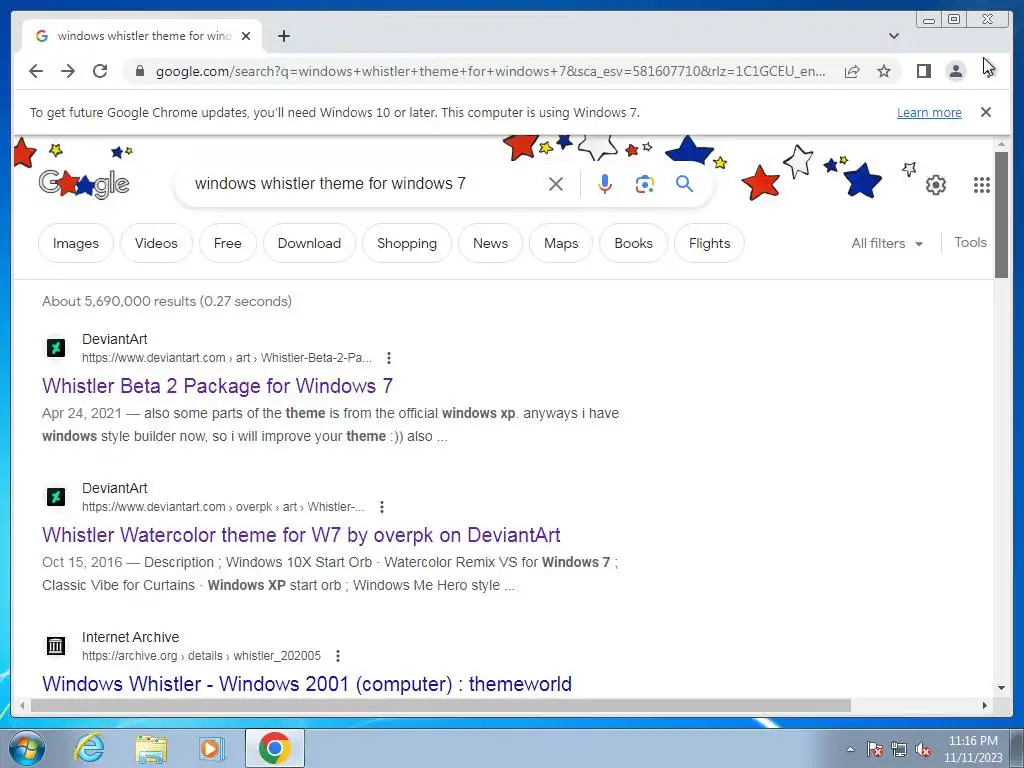1024x768 pixels.
Task: Open Google quick settings gear
Action: [x=935, y=185]
